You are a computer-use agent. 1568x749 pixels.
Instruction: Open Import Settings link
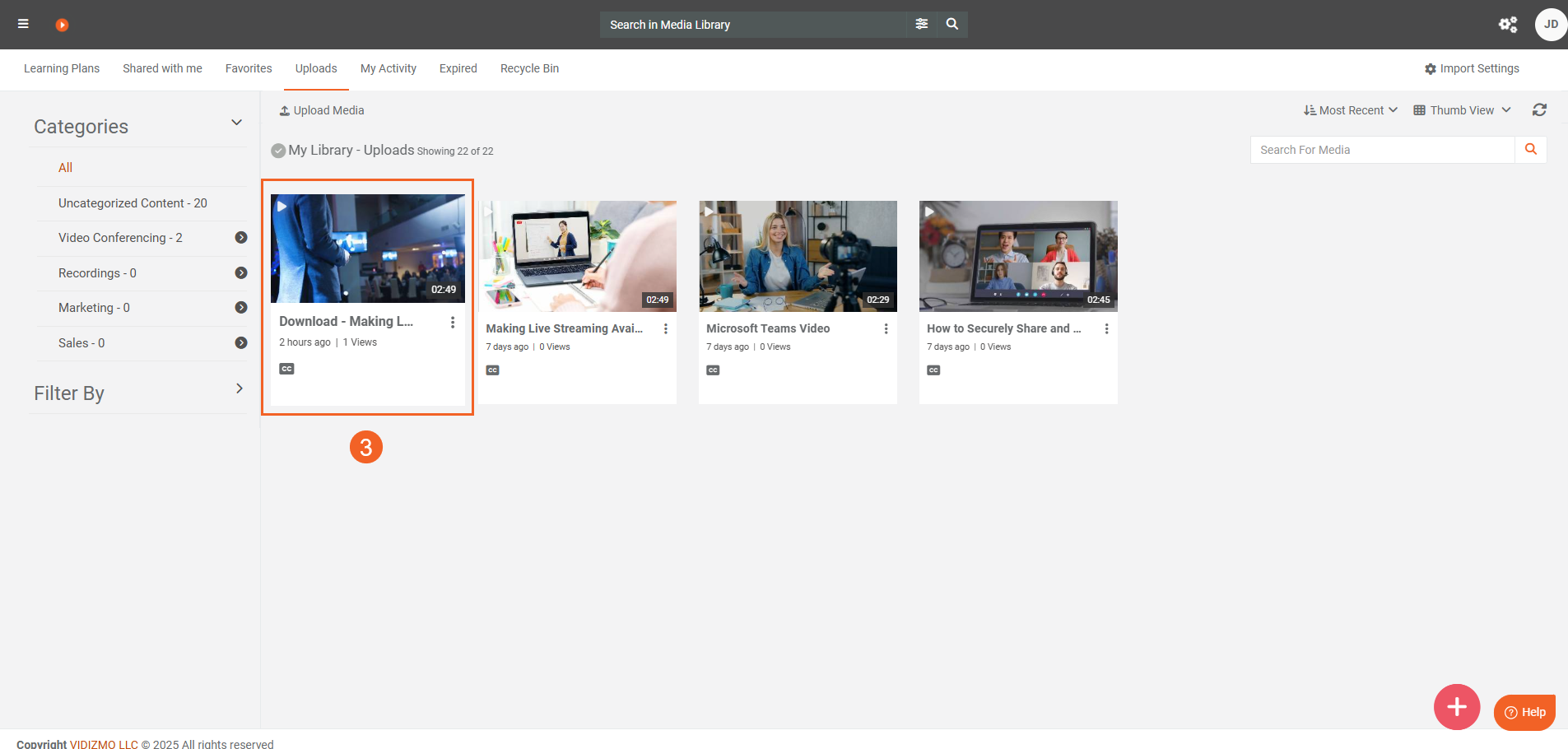[x=1472, y=68]
